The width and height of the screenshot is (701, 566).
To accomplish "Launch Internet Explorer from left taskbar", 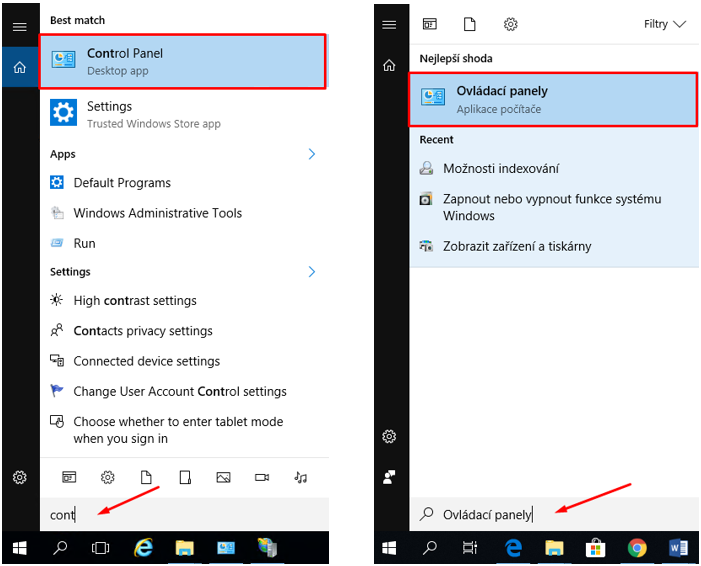I will 143,548.
